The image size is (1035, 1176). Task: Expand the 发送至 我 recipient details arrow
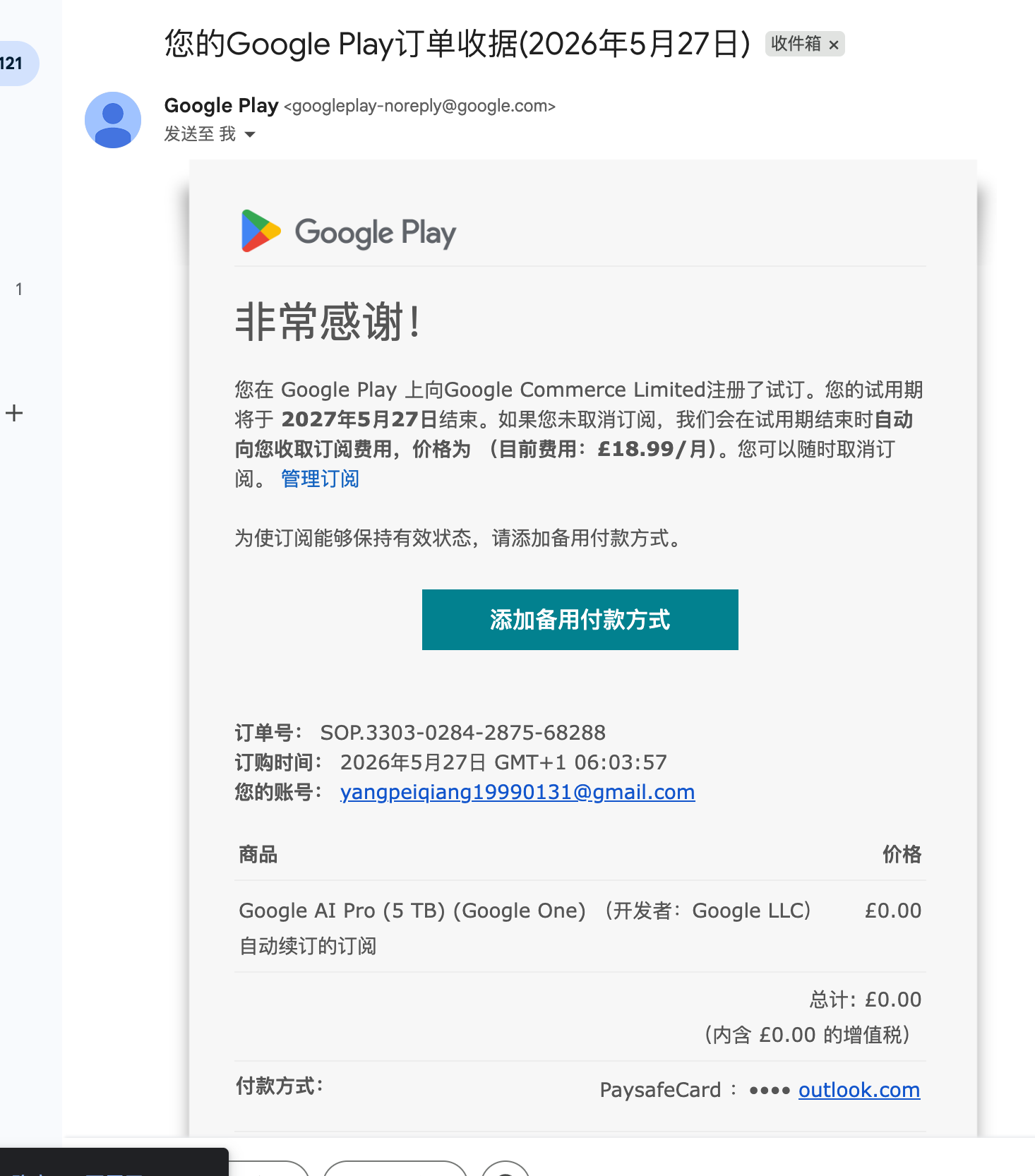click(x=250, y=134)
